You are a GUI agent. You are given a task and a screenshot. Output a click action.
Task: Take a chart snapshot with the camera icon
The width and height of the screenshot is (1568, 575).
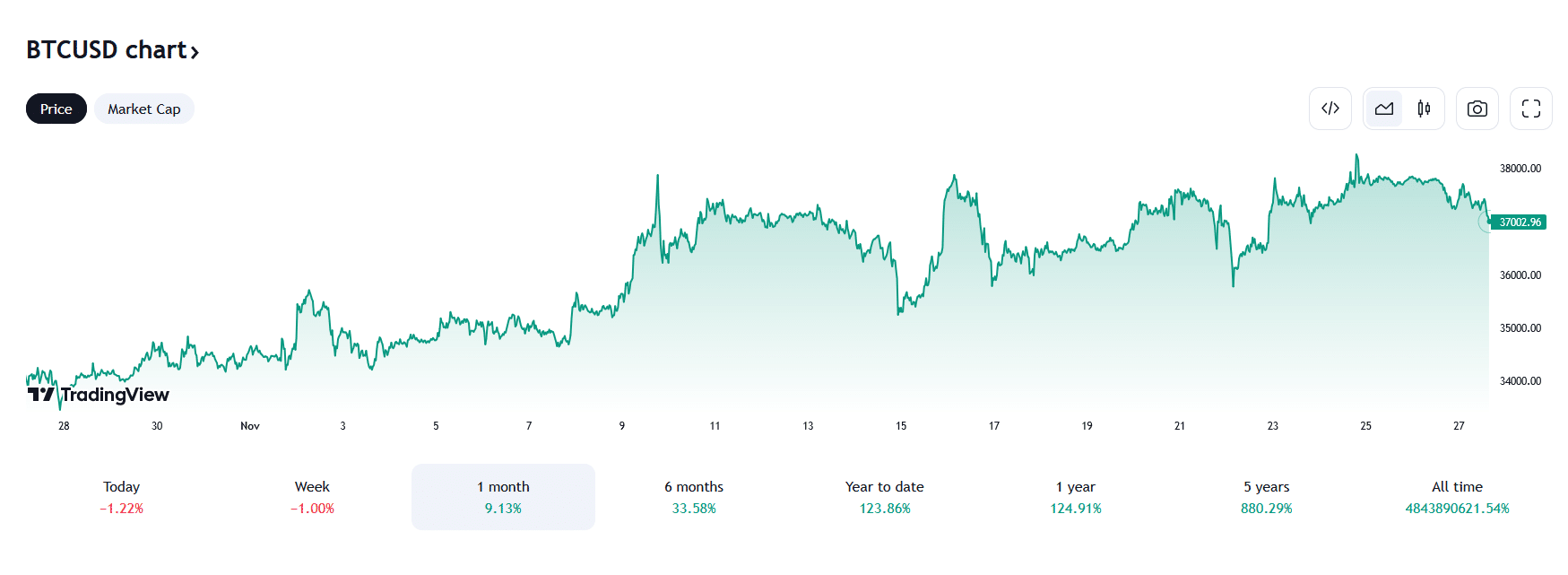coord(1477,109)
